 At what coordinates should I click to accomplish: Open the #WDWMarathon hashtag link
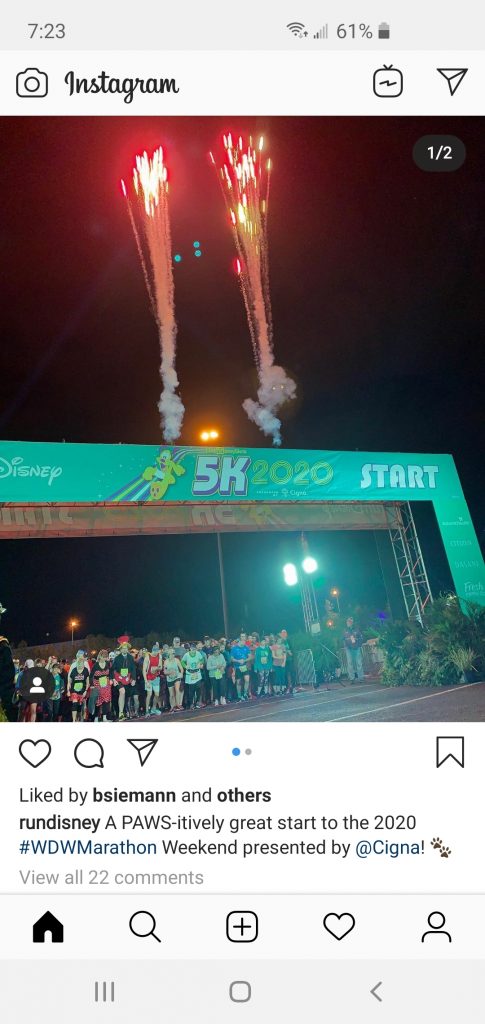(88, 848)
